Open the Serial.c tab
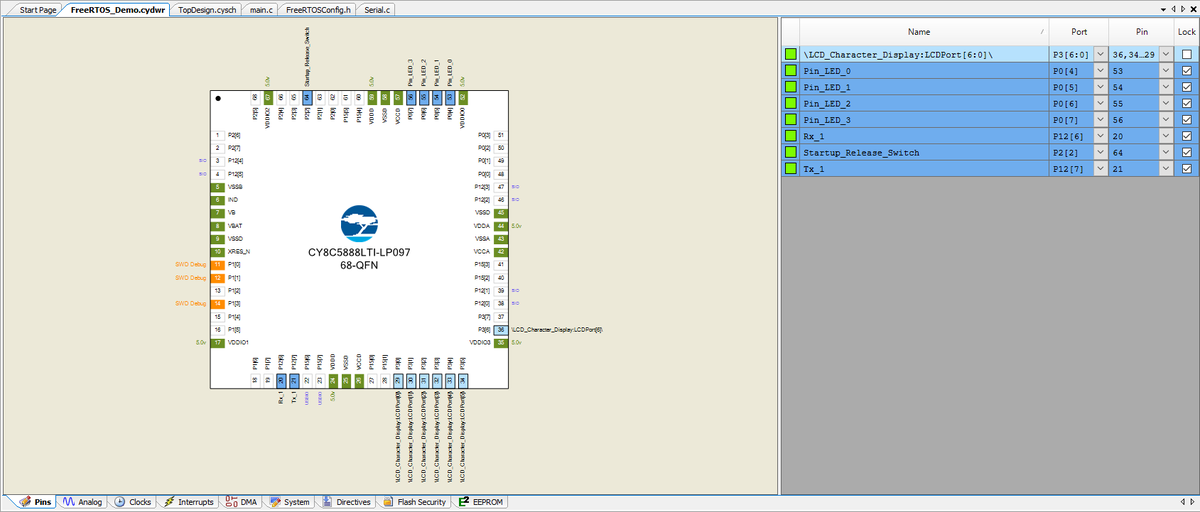Image resolution: width=1200 pixels, height=512 pixels. 377,8
